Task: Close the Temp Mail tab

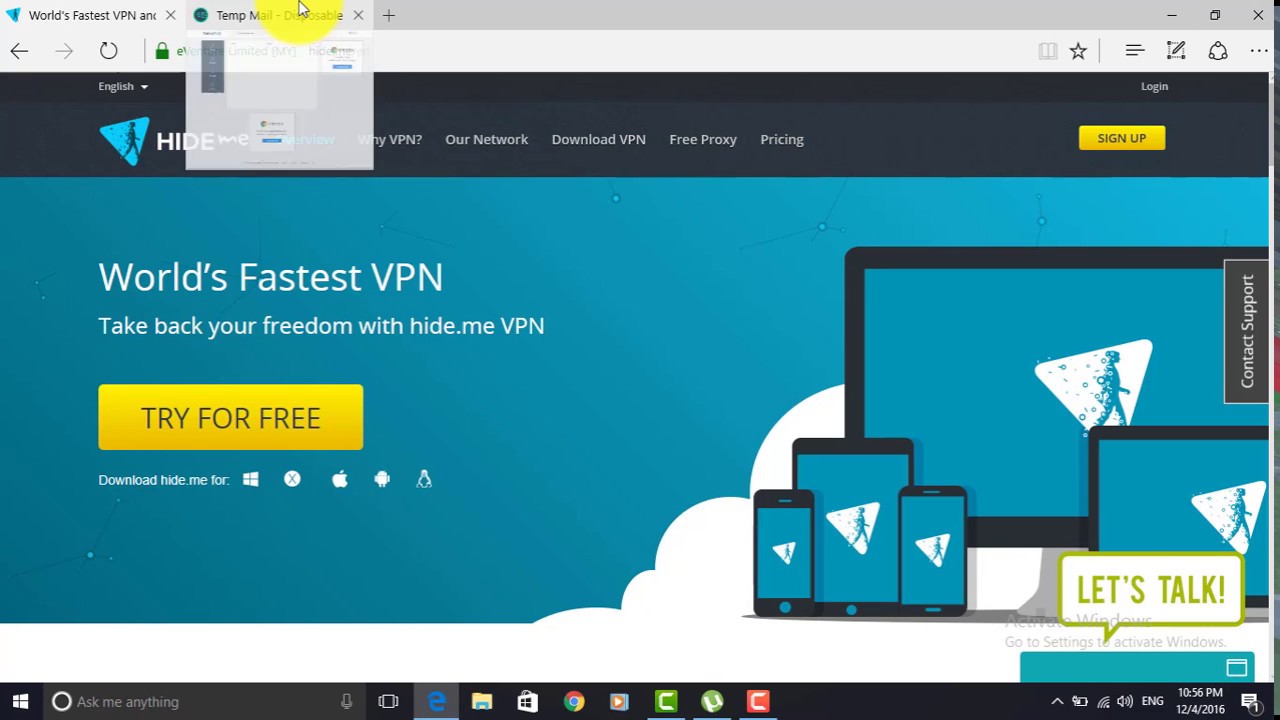Action: (358, 15)
